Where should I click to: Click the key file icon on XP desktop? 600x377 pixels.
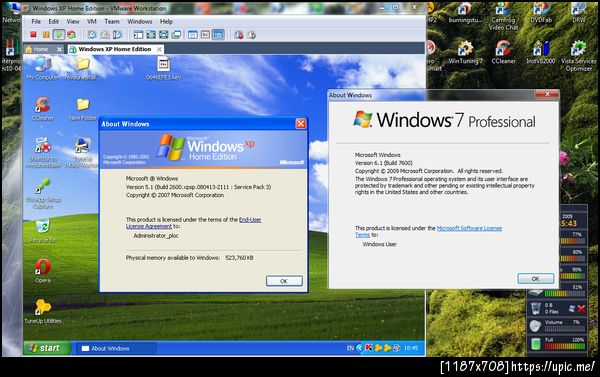163,68
